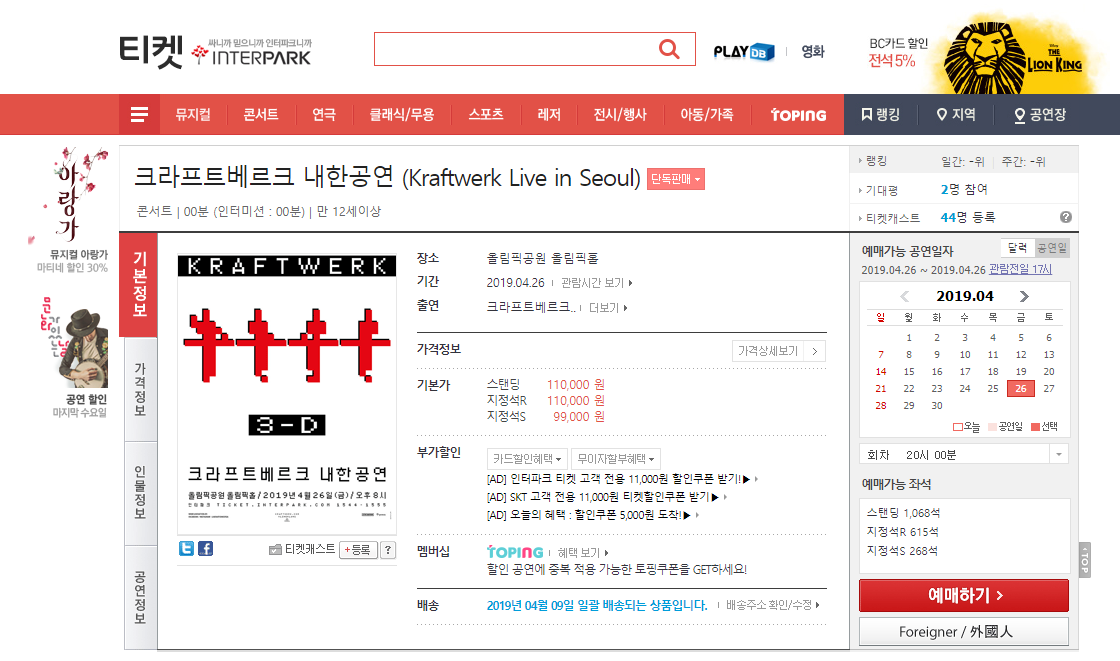The height and width of the screenshot is (661, 1120).
Task: Click the Lion King banner
Action: click(x=1019, y=56)
